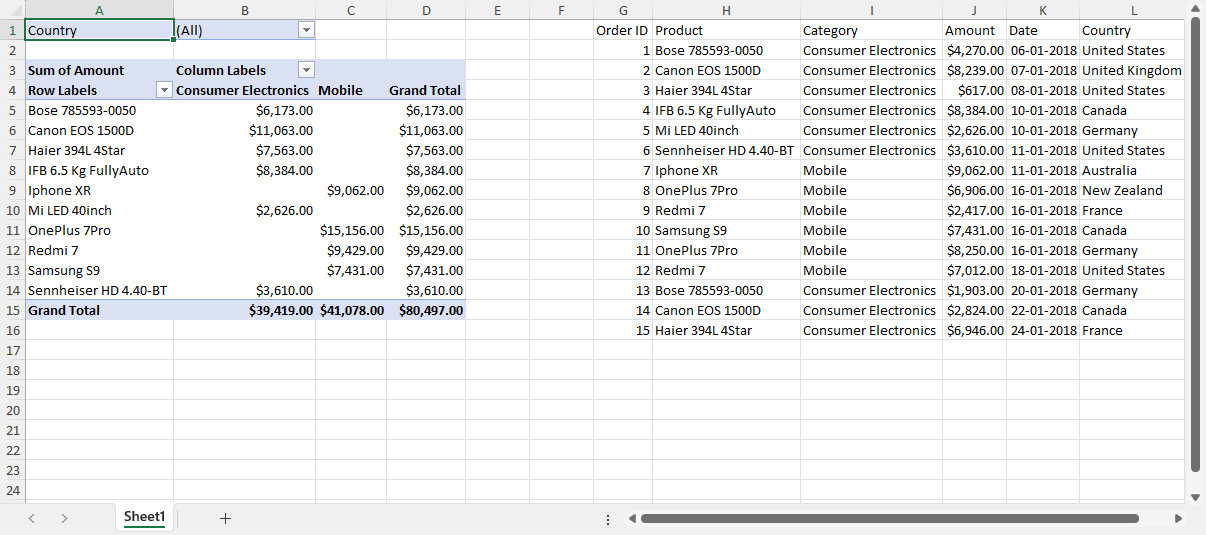Click the Sum of Amount cell
The width and height of the screenshot is (1206, 535).
click(x=99, y=70)
